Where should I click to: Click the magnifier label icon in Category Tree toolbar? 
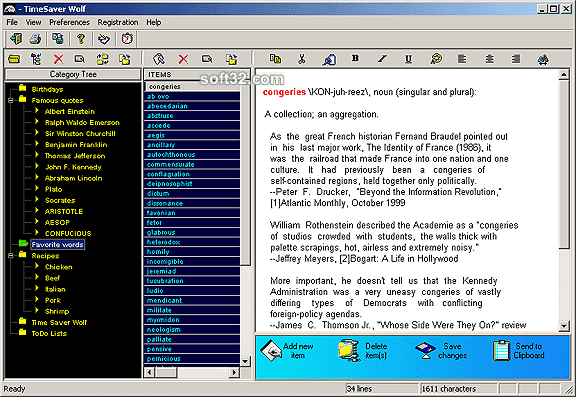pyautogui.click(x=80, y=59)
